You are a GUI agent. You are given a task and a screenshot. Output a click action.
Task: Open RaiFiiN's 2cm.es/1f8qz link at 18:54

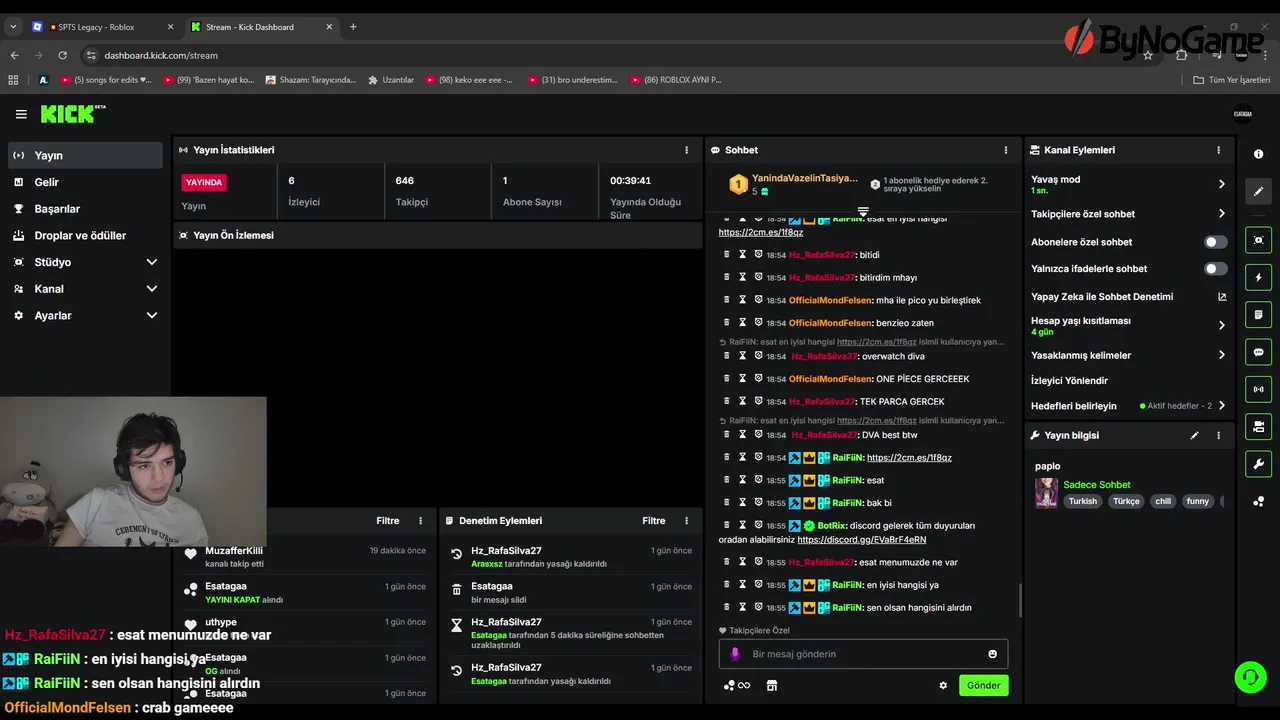coord(909,458)
